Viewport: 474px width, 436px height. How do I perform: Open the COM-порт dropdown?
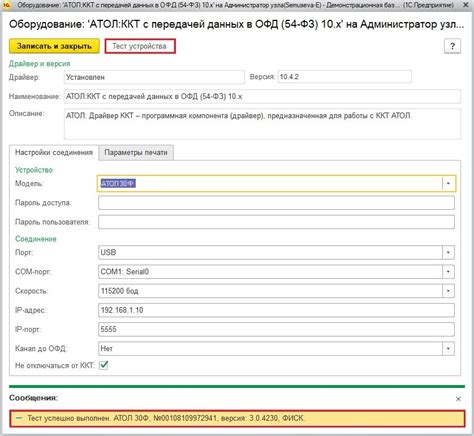[448, 272]
